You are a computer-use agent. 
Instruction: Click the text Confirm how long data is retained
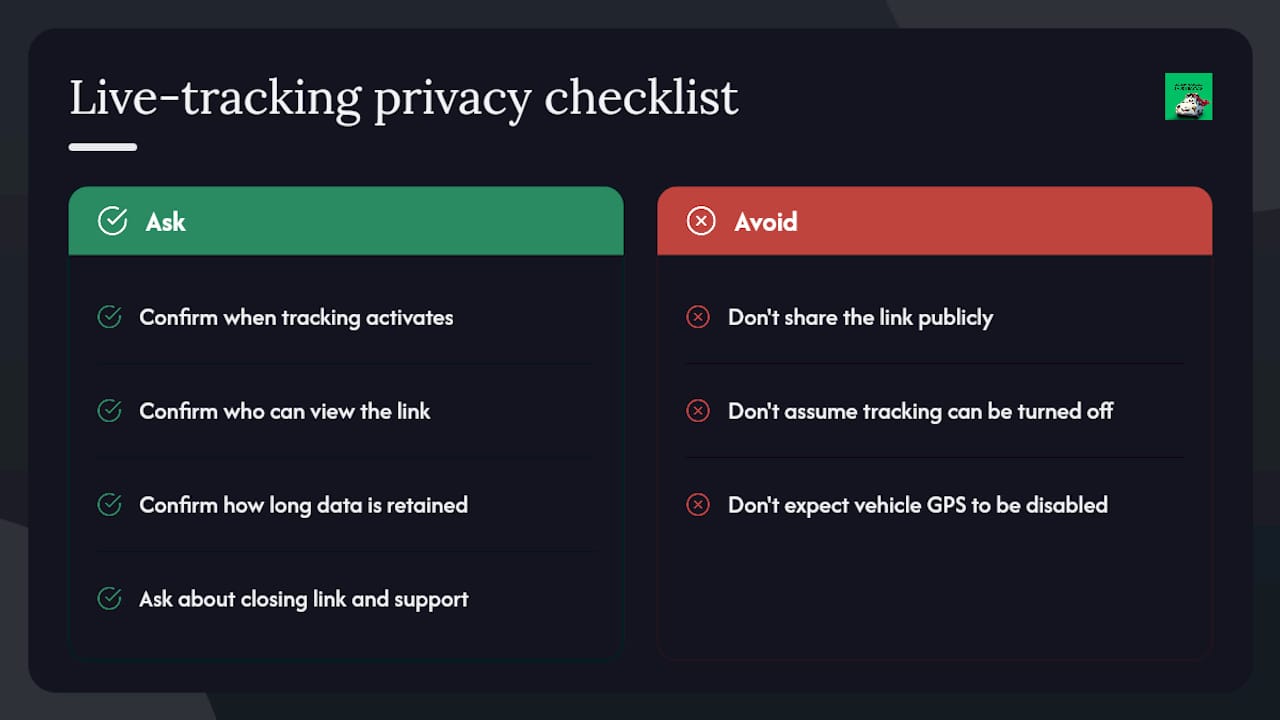(303, 506)
